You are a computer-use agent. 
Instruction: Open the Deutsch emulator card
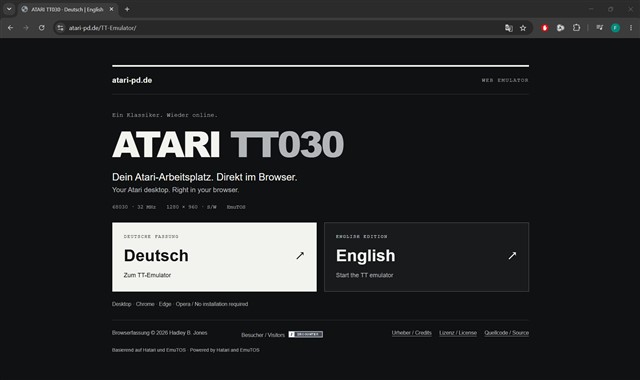214,257
